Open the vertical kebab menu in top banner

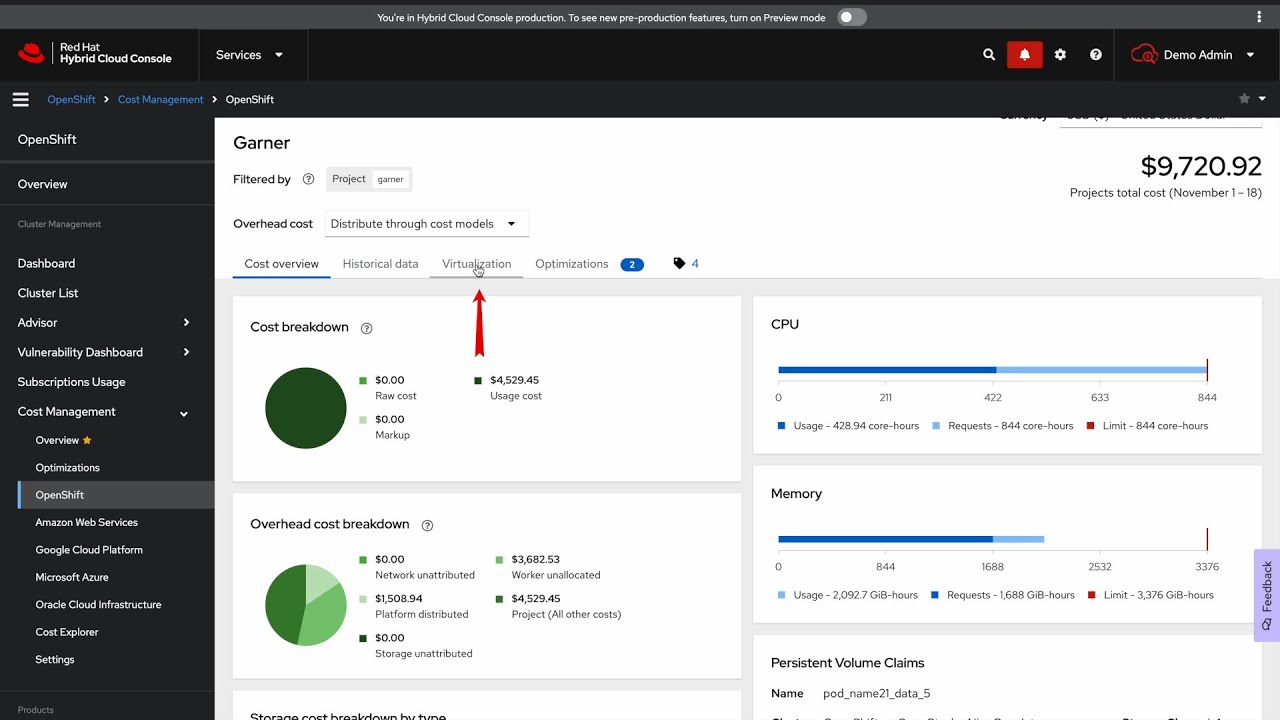click(1259, 17)
